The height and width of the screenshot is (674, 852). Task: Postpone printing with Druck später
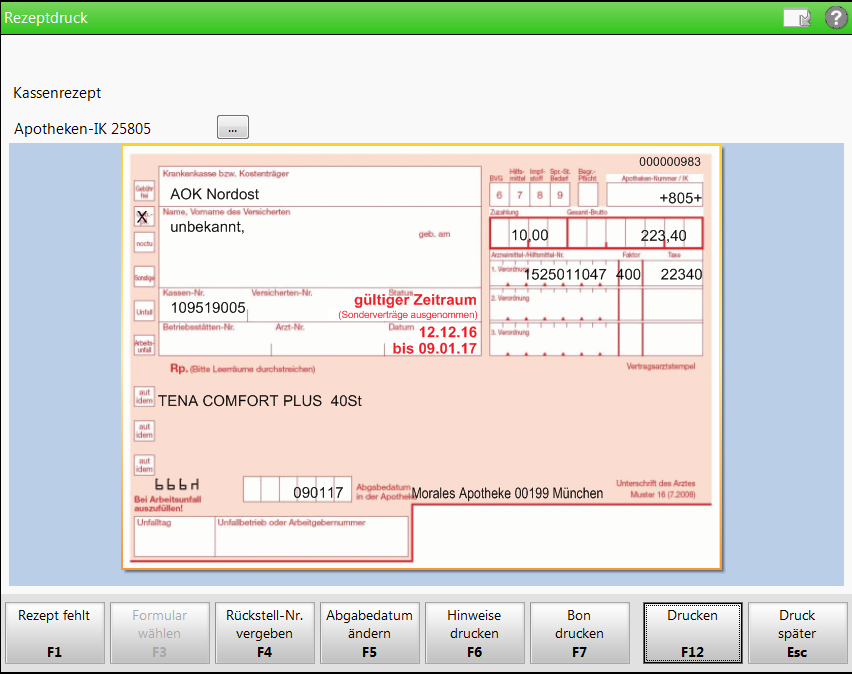point(797,633)
